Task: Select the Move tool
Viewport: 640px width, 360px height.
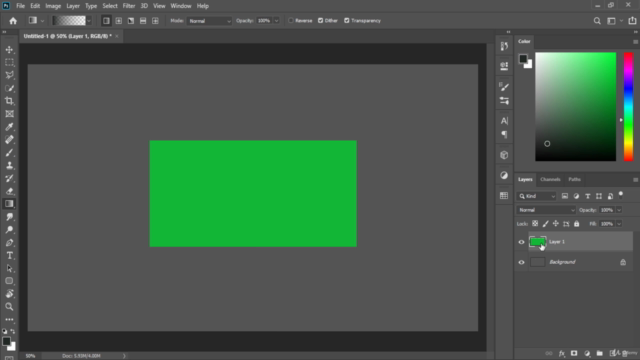Action: tap(9, 49)
